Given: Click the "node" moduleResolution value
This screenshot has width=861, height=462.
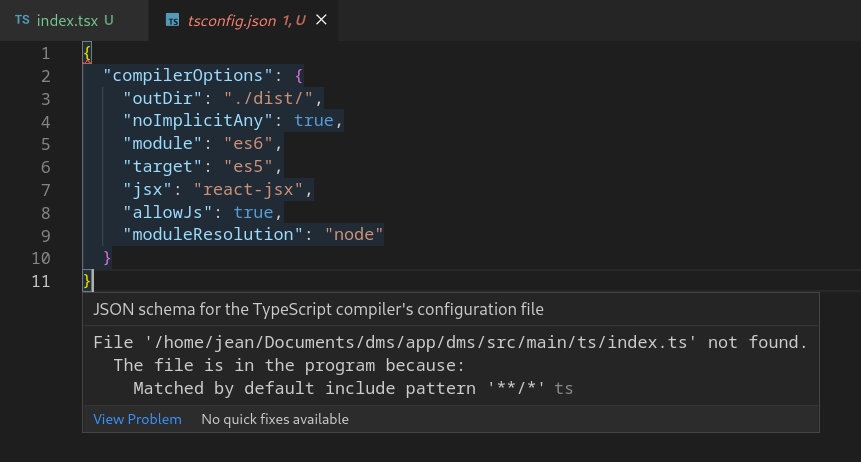Looking at the screenshot, I should [354, 234].
